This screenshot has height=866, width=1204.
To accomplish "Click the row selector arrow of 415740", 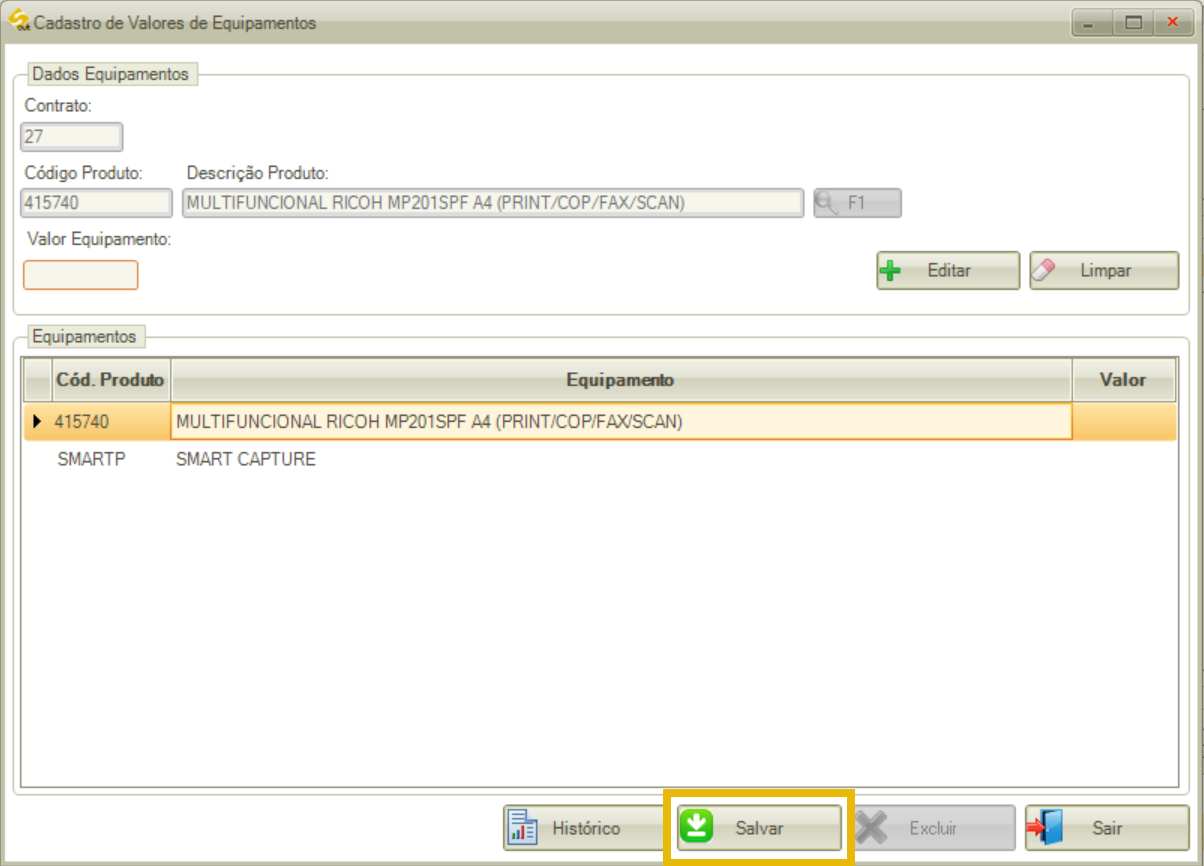I will pos(38,422).
